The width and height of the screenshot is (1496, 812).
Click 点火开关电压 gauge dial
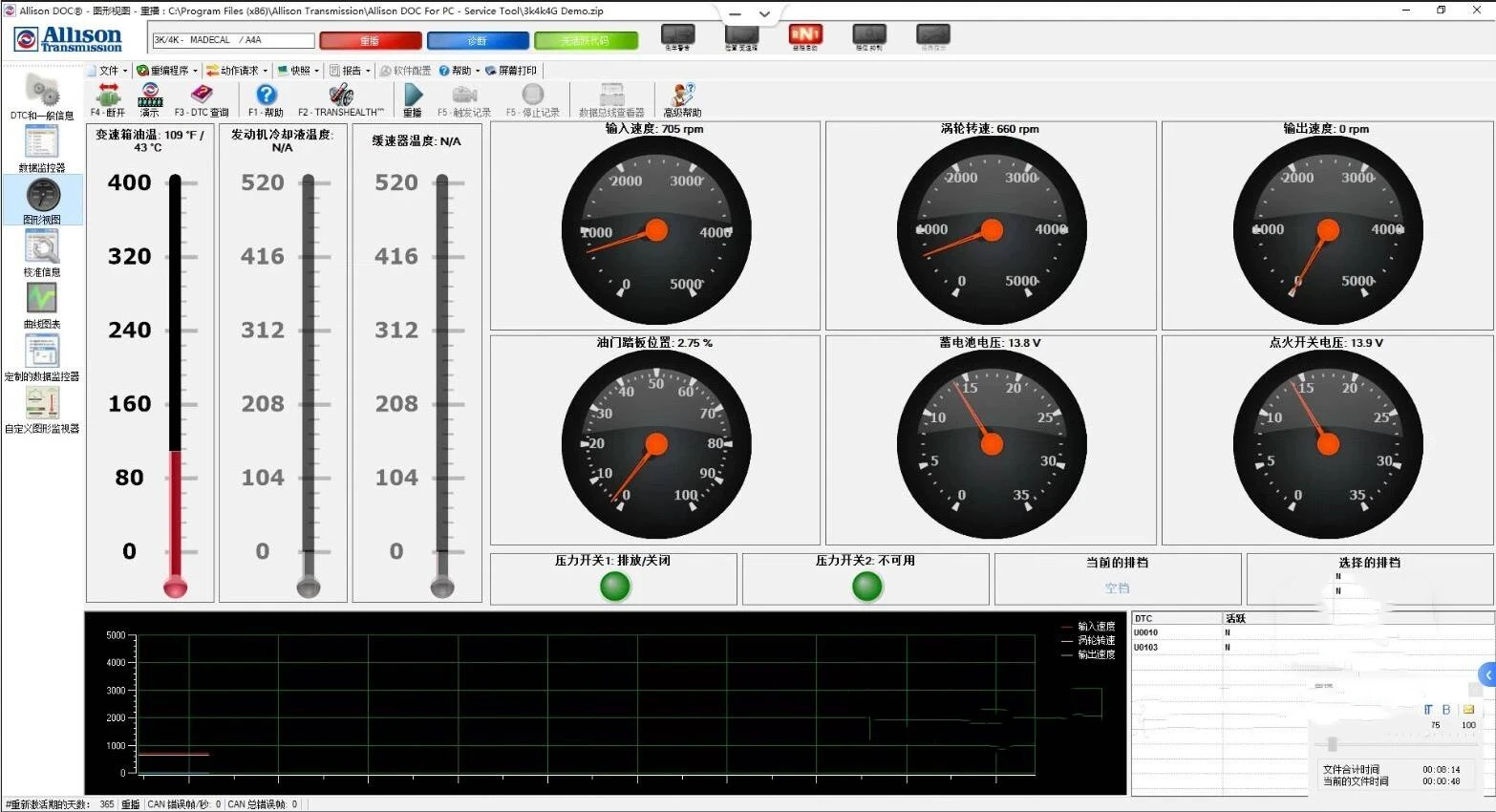[1328, 444]
